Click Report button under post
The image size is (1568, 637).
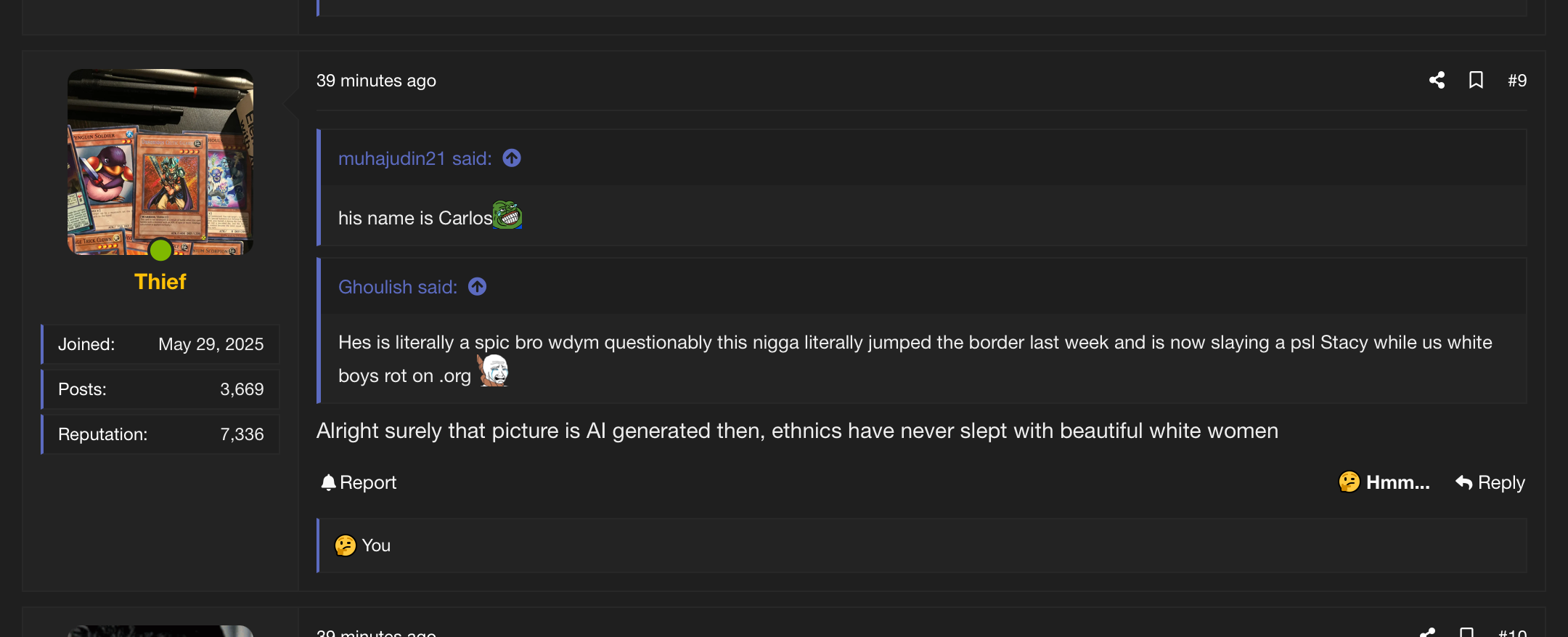click(359, 482)
